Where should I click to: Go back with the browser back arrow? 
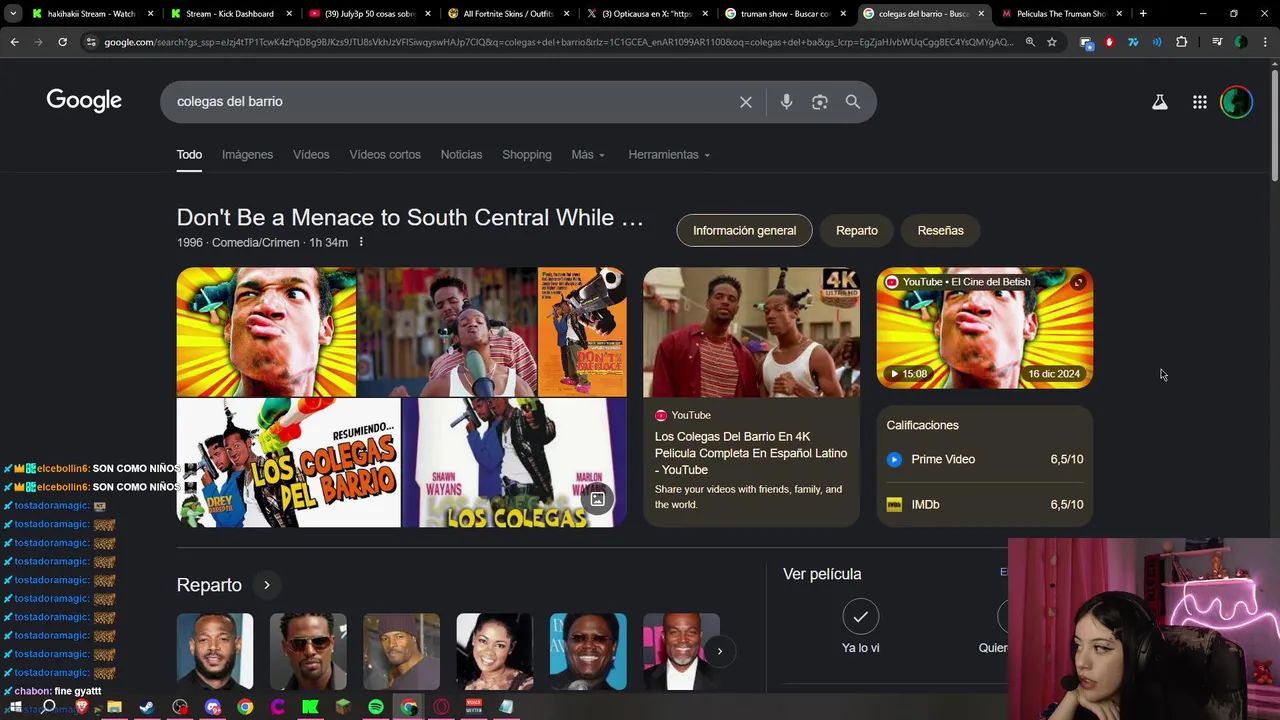pos(14,42)
